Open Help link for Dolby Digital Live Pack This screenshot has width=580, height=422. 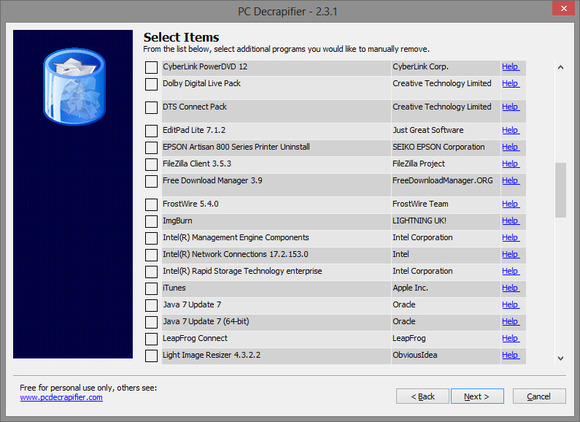pyautogui.click(x=510, y=84)
